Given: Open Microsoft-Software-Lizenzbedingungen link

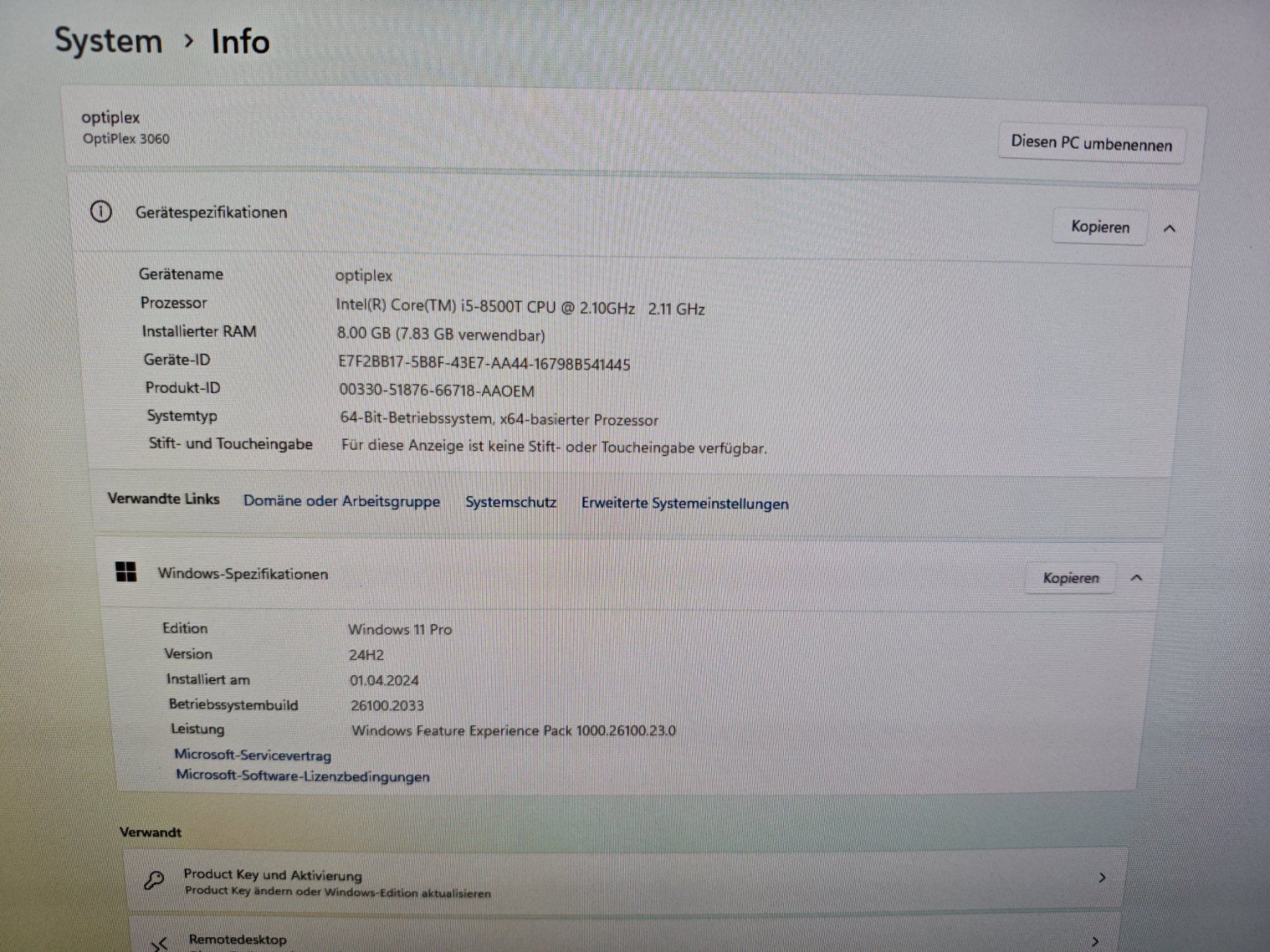Looking at the screenshot, I should [x=303, y=776].
